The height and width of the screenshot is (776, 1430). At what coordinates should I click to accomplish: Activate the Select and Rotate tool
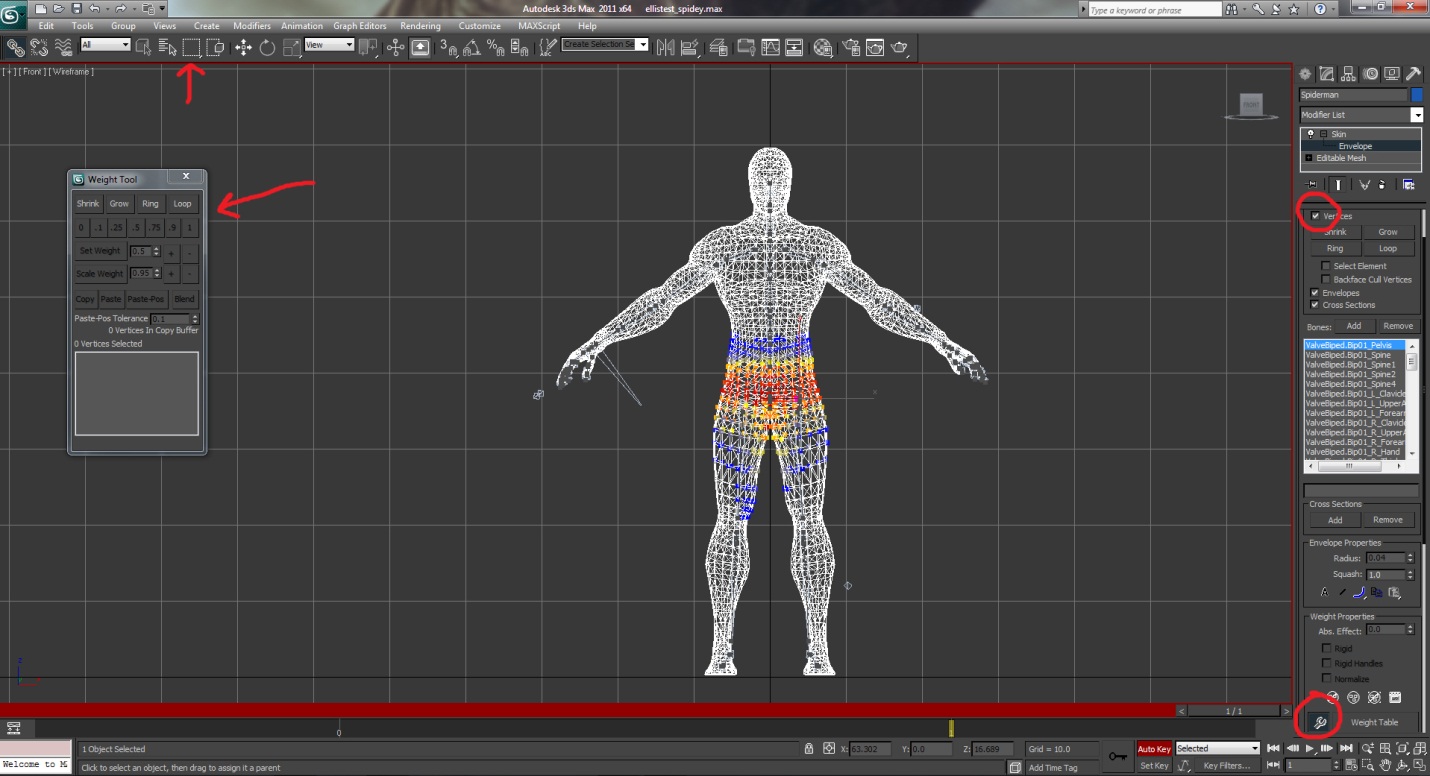[267, 47]
